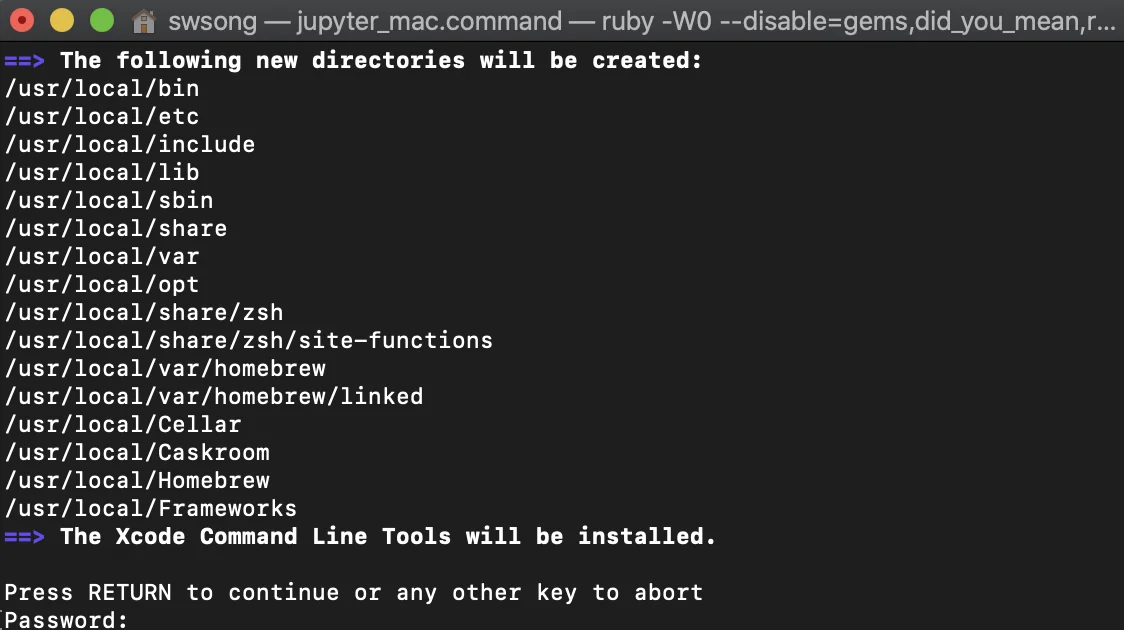Click the purple arrow before 'The following new directories'
This screenshot has width=1124, height=630.
tap(24, 61)
